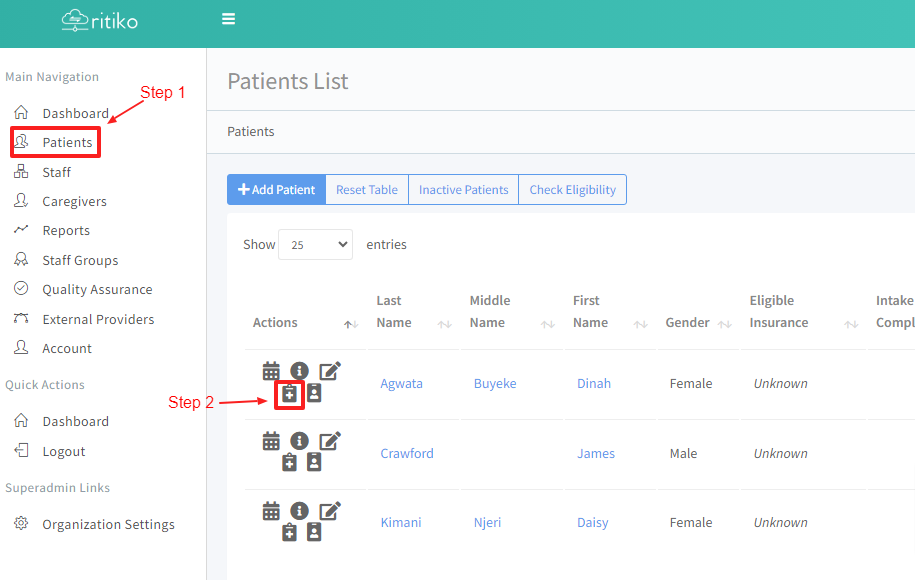Open Staff in main navigation
Image resolution: width=915 pixels, height=580 pixels.
coord(57,172)
